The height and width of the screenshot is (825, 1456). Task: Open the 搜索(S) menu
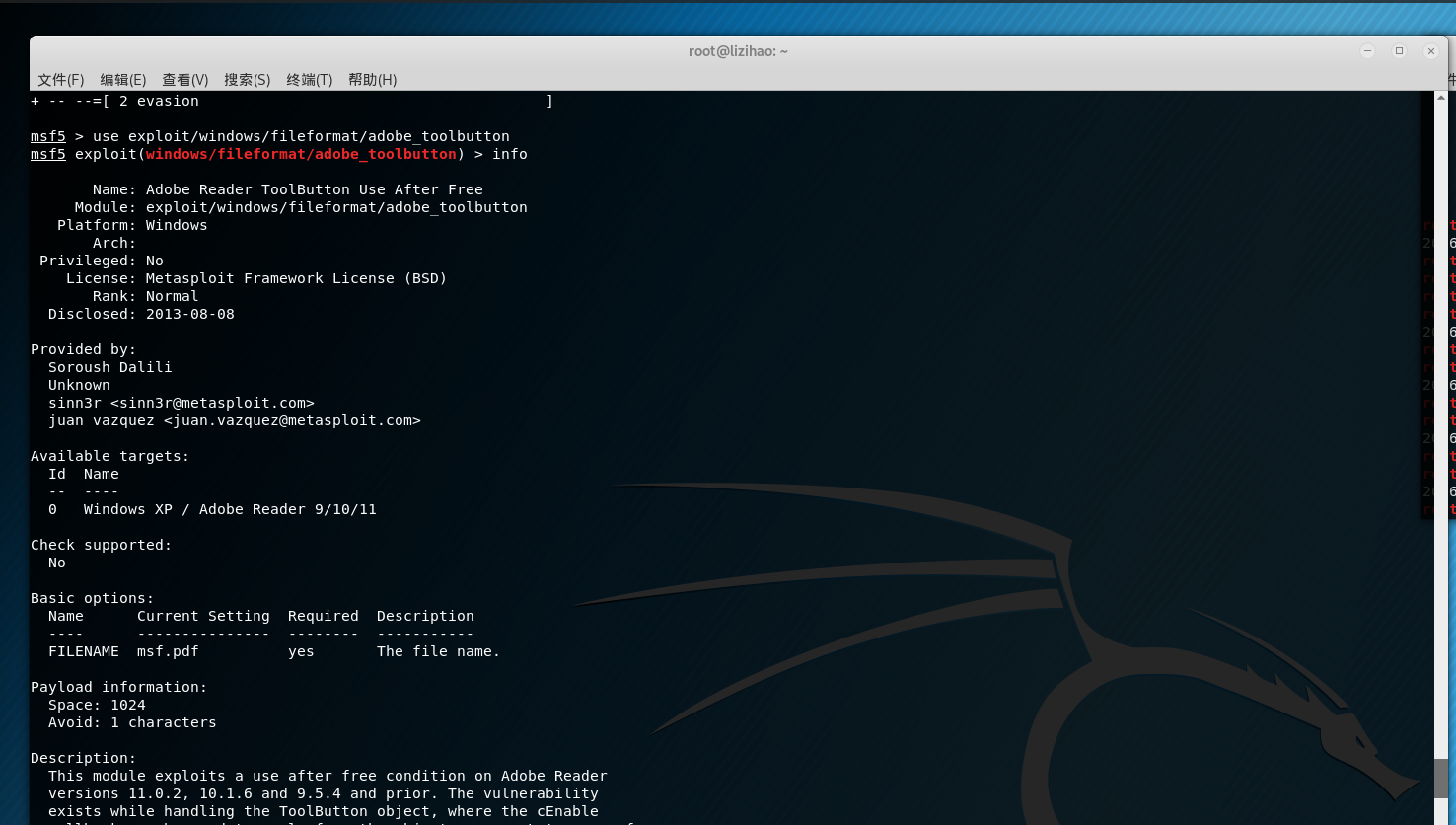[x=248, y=80]
